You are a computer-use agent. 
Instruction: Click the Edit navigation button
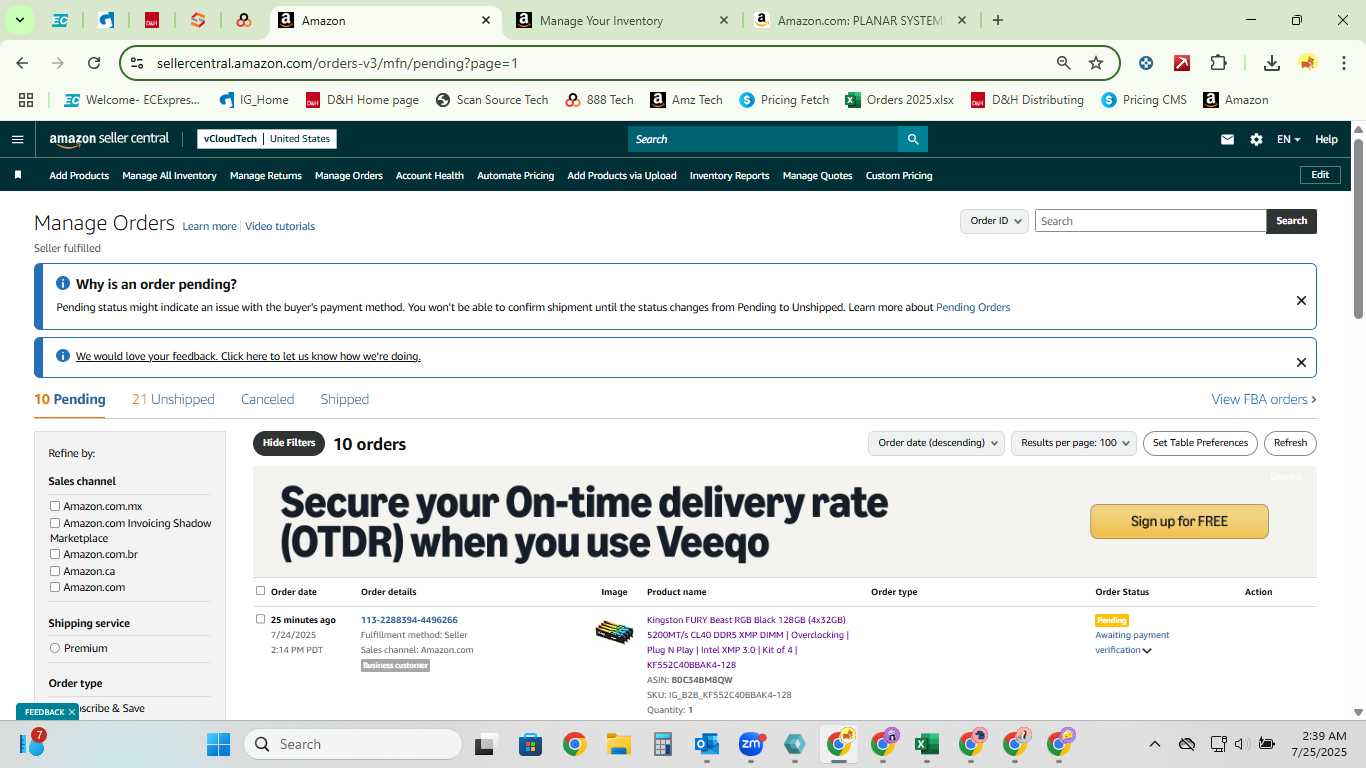(x=1320, y=175)
